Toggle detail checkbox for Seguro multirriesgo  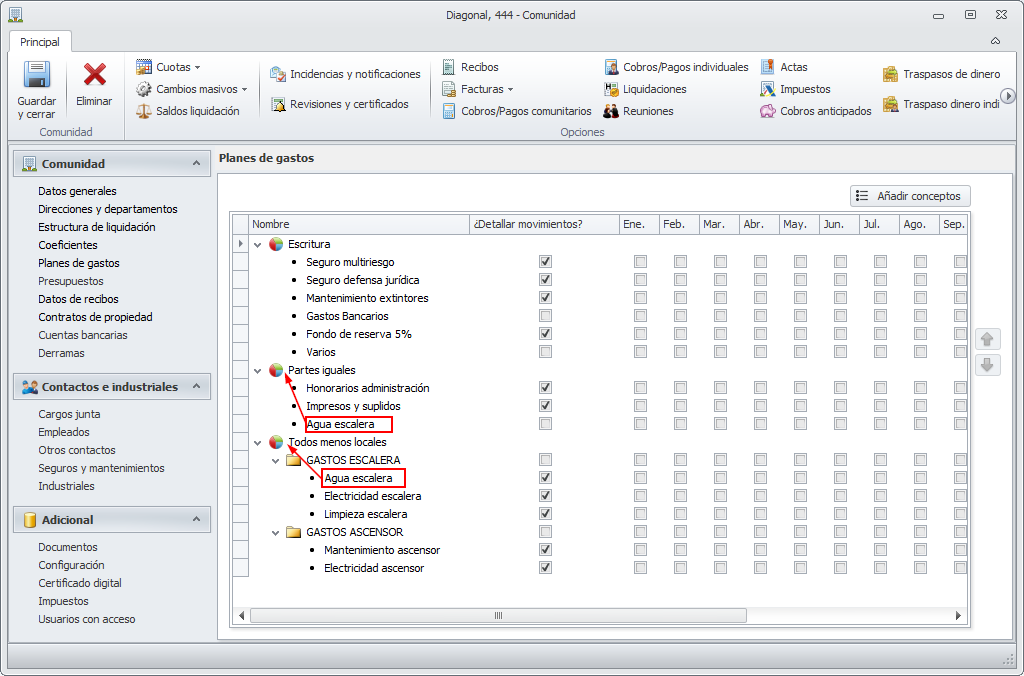pos(545,262)
